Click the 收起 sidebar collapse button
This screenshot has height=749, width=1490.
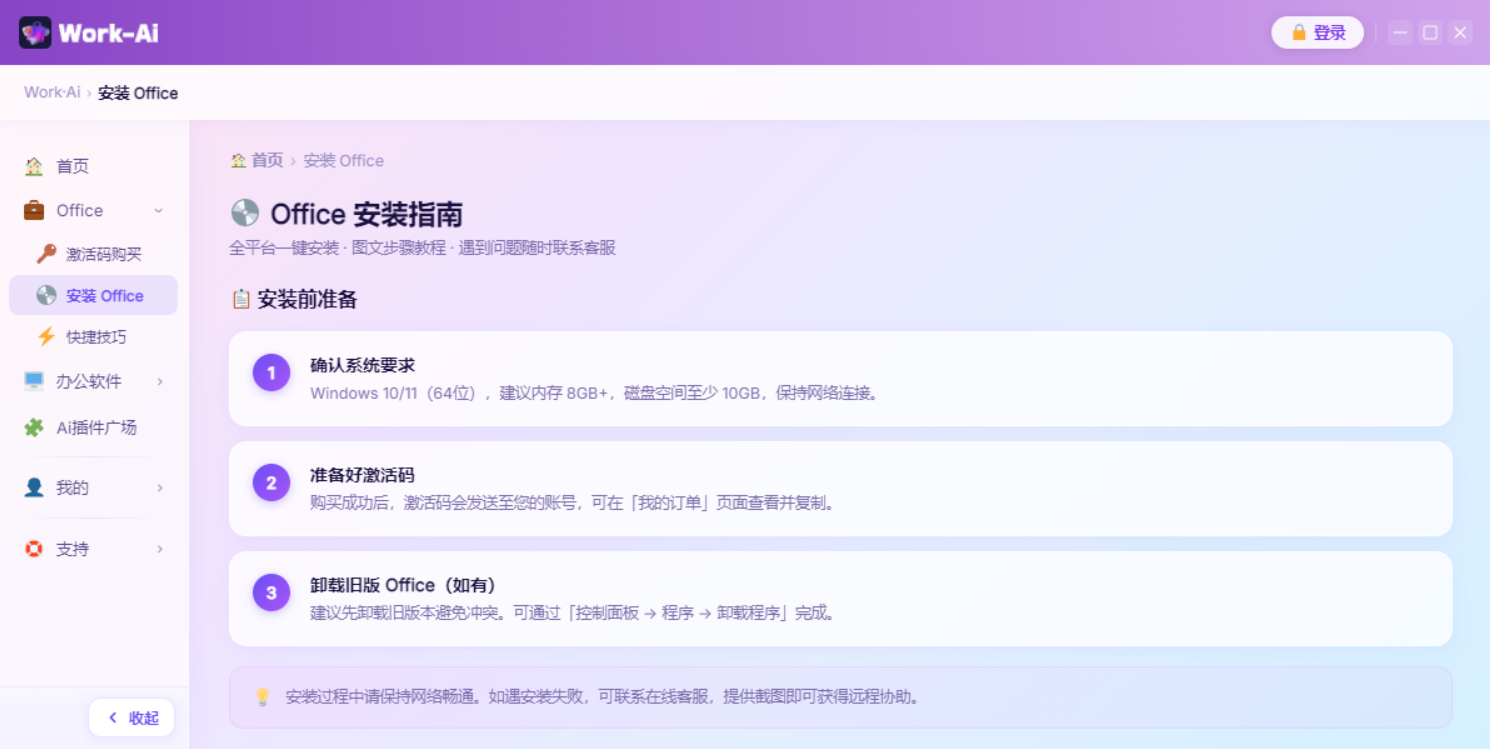131,718
